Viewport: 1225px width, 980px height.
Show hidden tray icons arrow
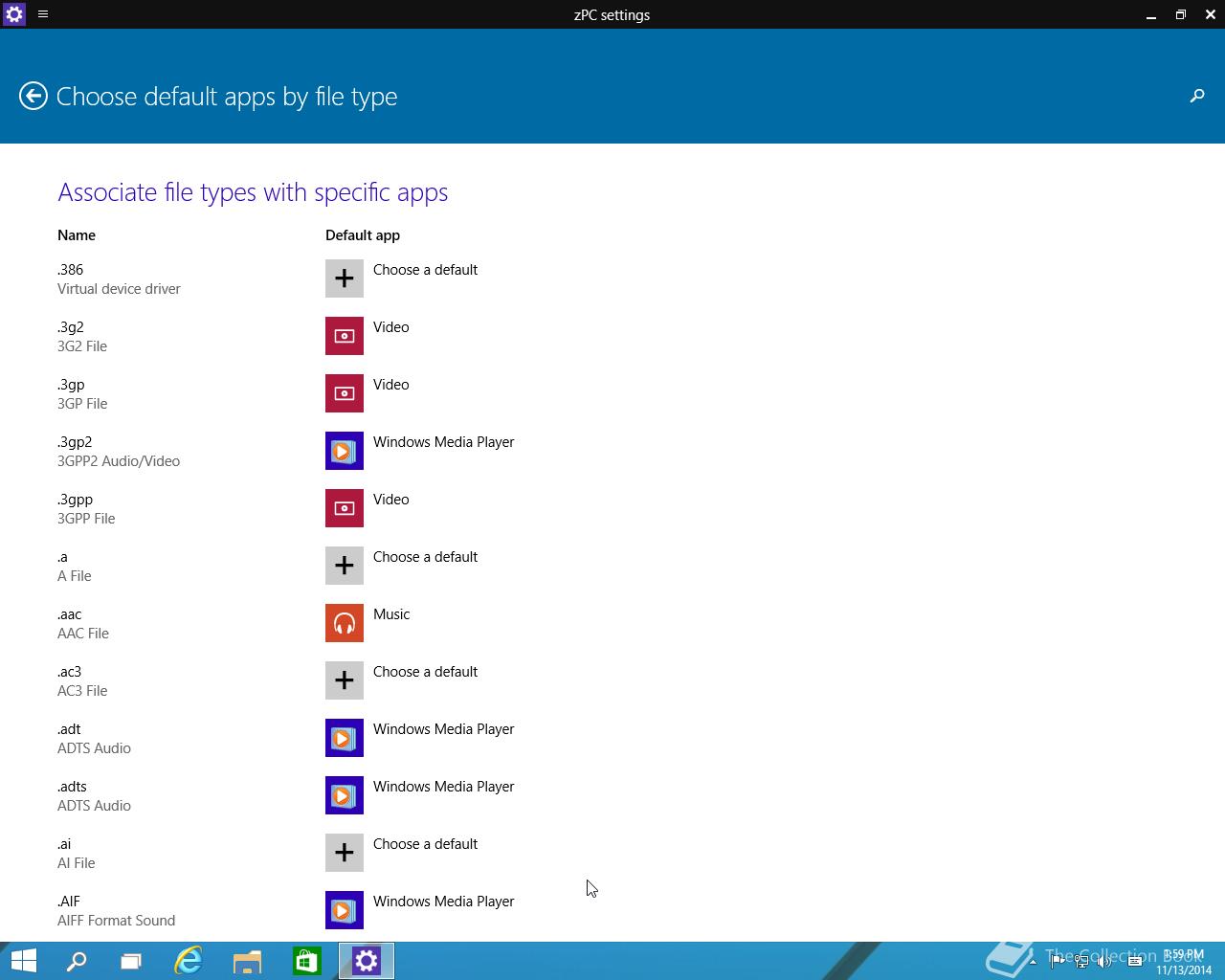1033,962
